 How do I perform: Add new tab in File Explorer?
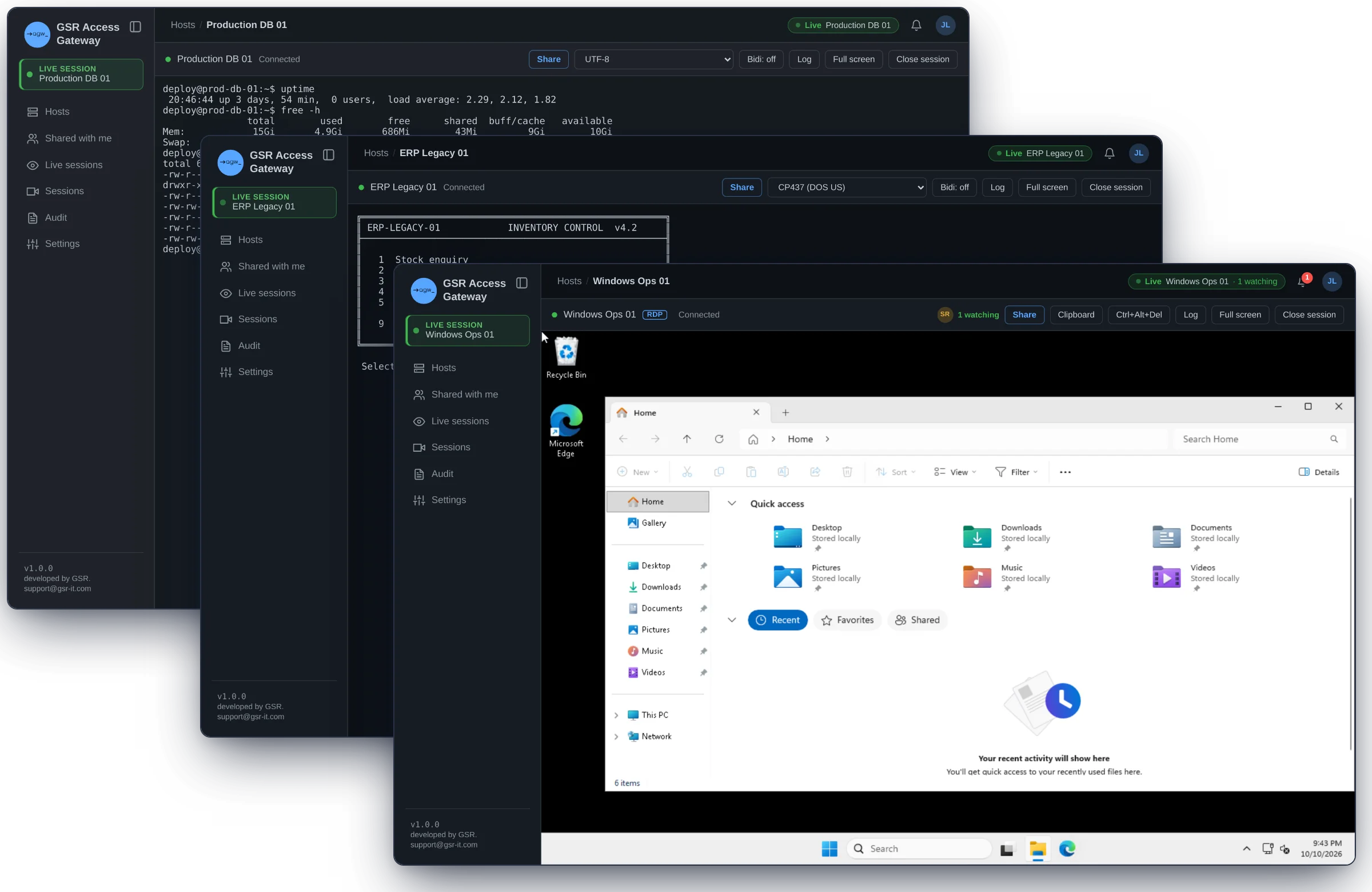tap(785, 413)
